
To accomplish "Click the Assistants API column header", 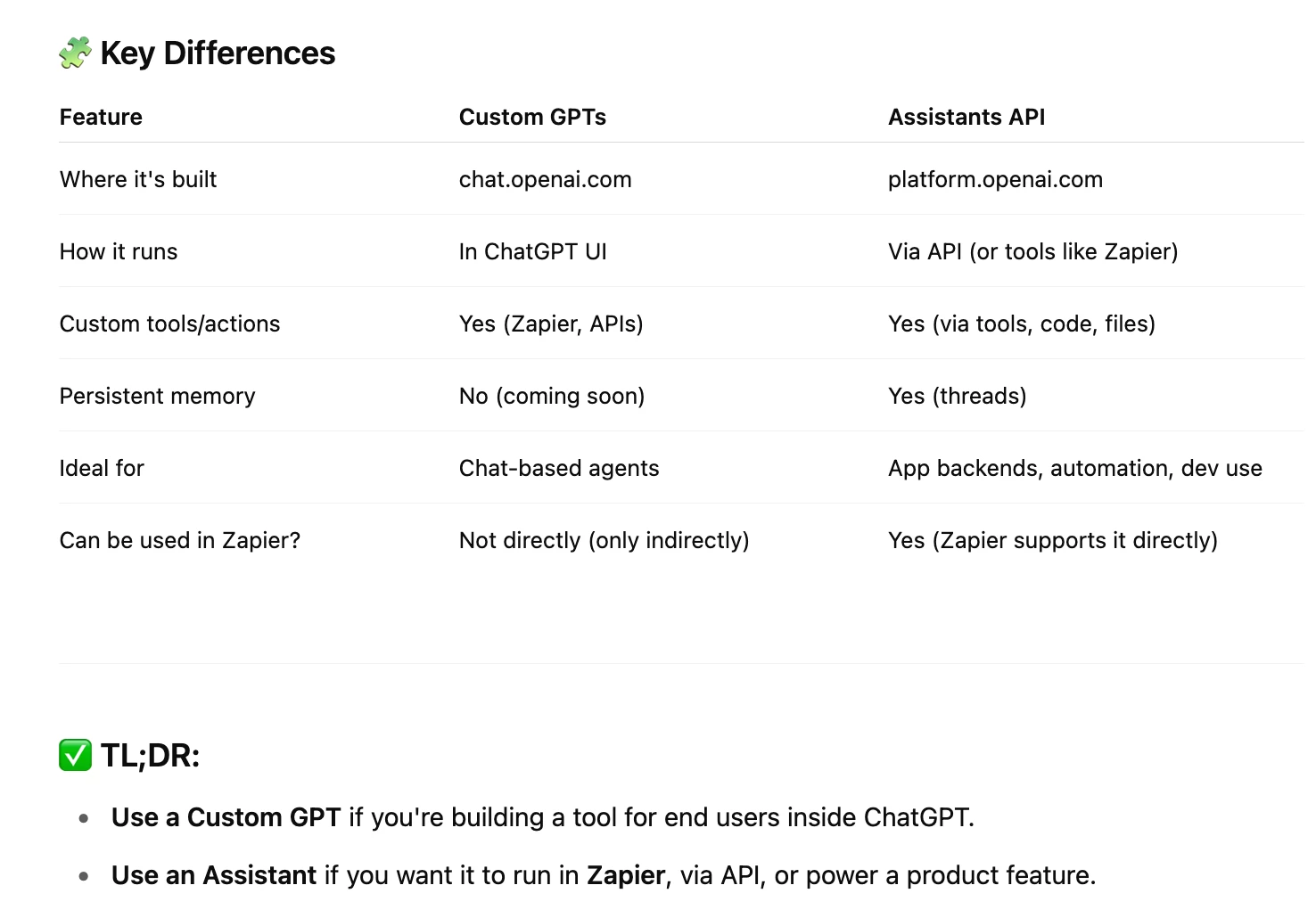I will 966,117.
